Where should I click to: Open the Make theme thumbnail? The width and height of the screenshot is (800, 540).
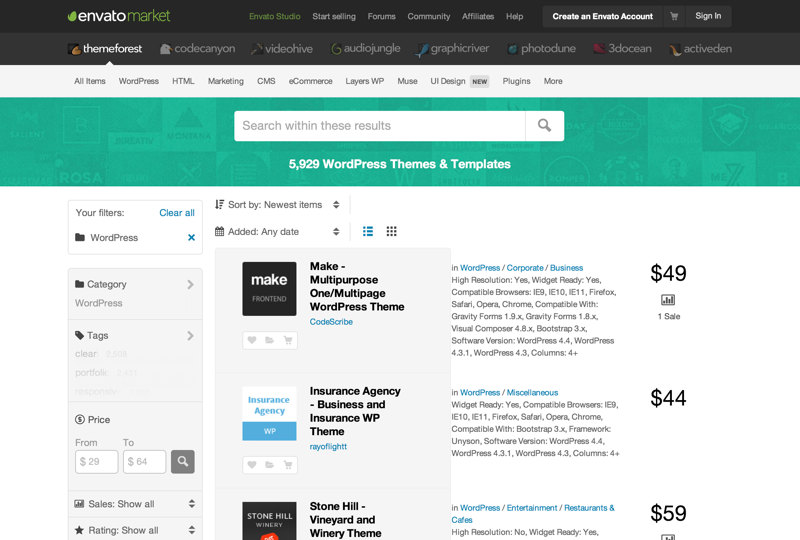coord(269,289)
